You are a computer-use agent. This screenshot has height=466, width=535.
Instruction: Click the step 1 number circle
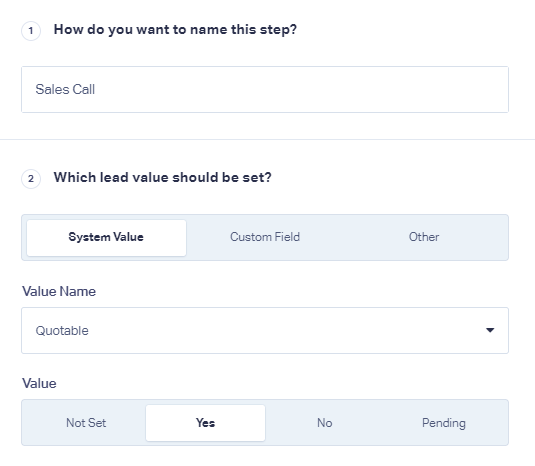(x=31, y=31)
